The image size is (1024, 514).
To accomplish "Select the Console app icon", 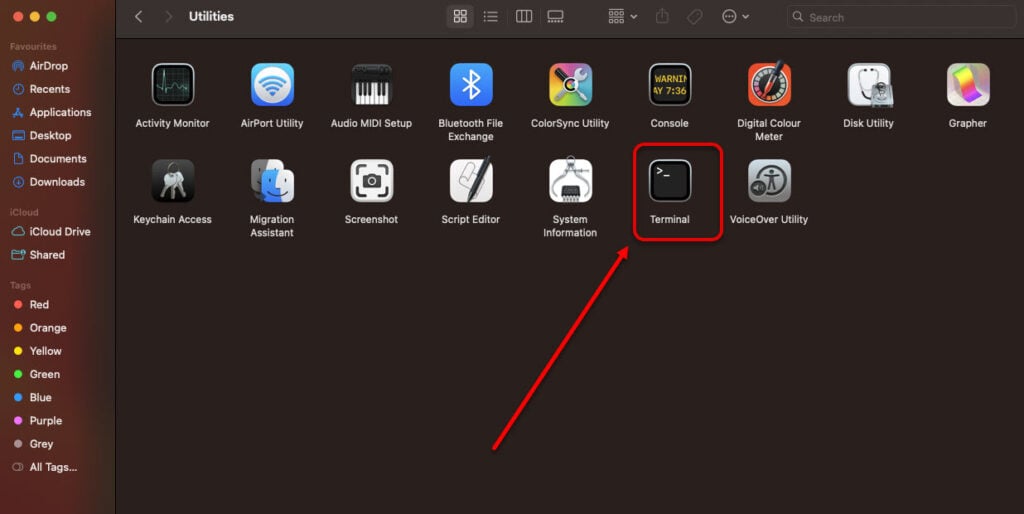I will [669, 85].
